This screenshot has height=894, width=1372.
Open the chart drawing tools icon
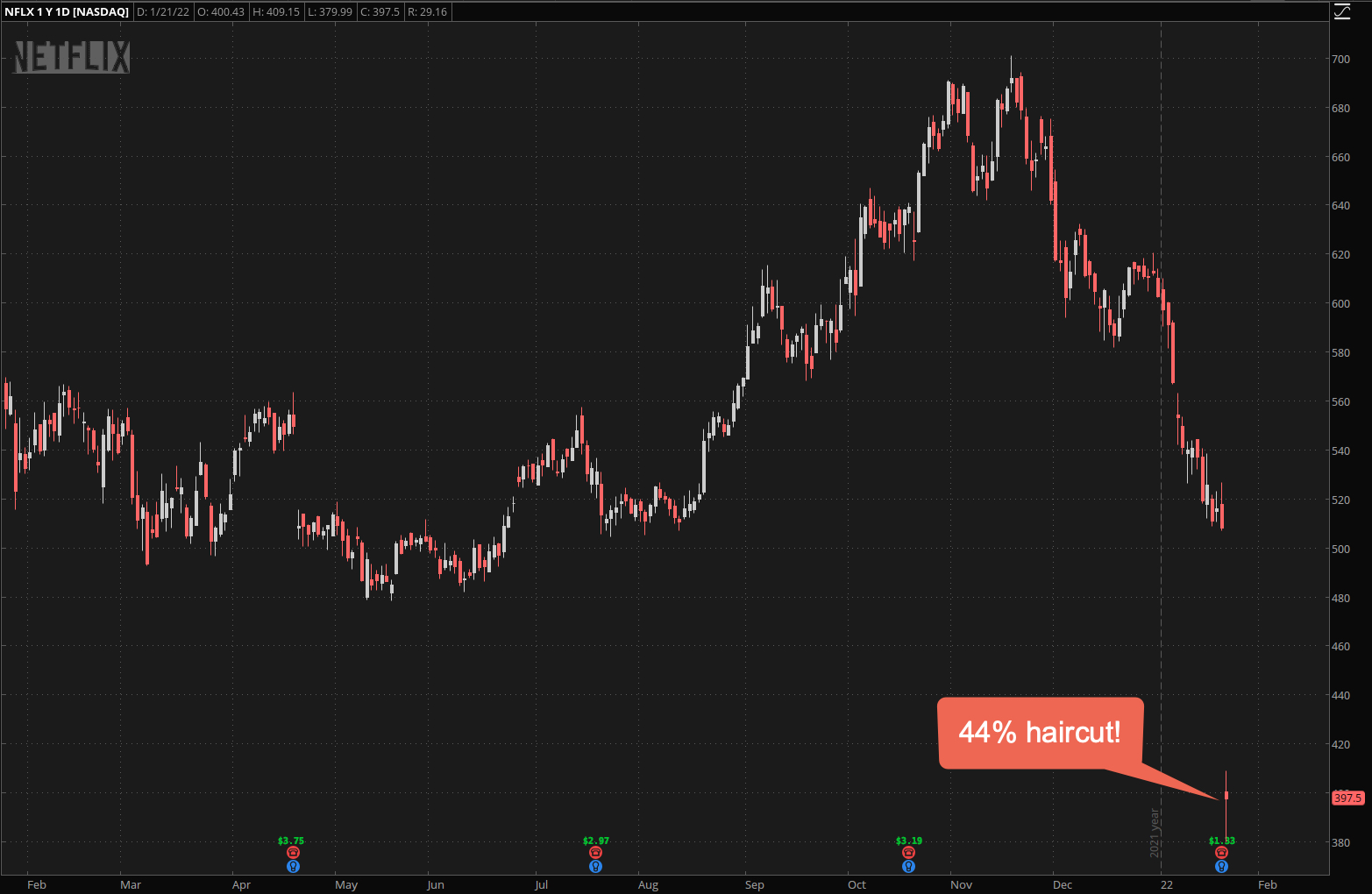tap(1342, 11)
